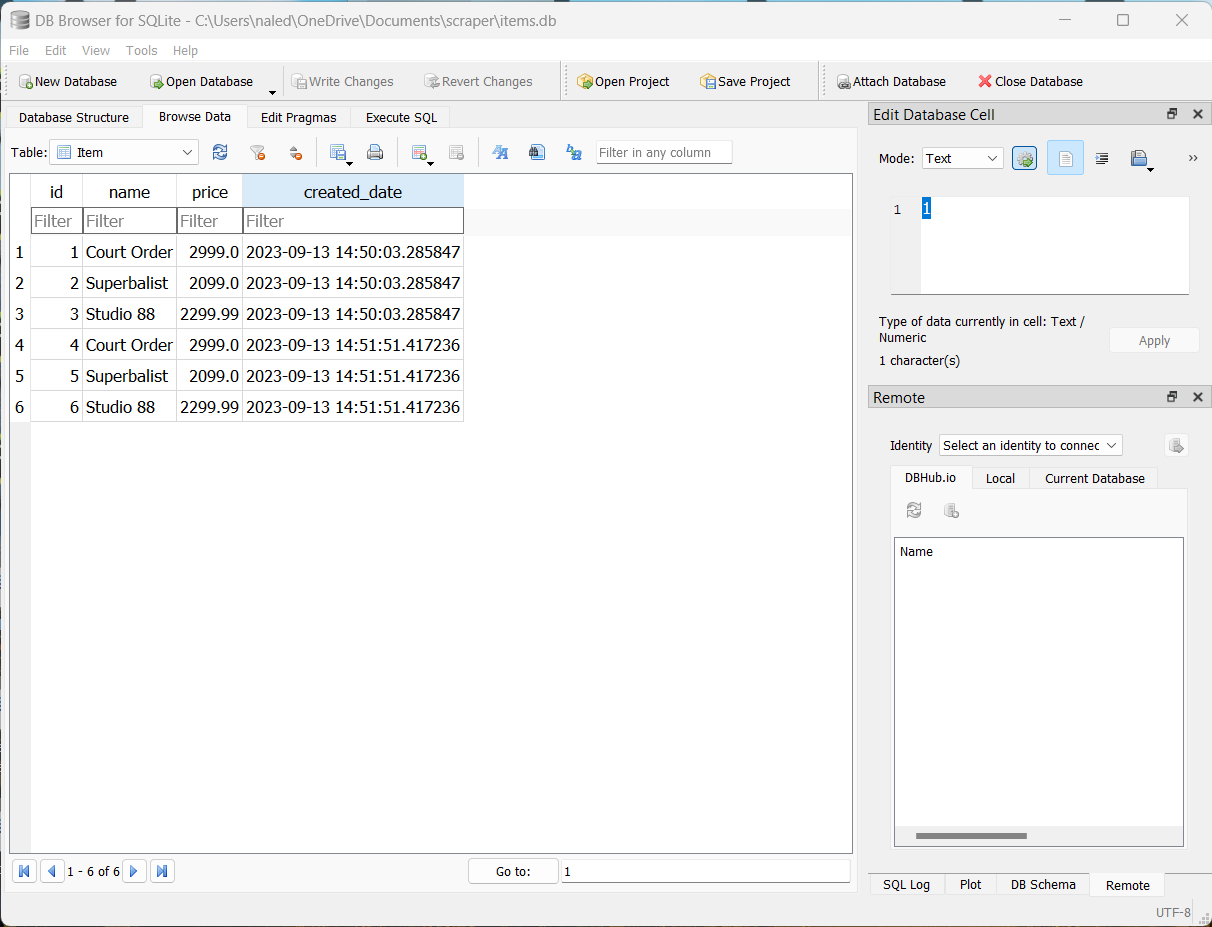Click the upload database icon beside Identity
The height and width of the screenshot is (927, 1212).
pos(1176,445)
